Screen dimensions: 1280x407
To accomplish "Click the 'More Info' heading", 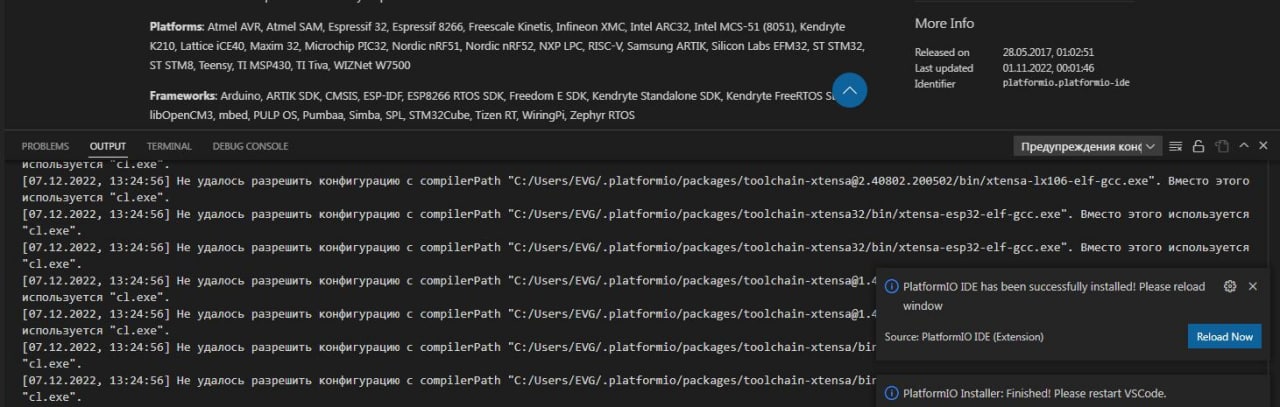I will tap(944, 23).
